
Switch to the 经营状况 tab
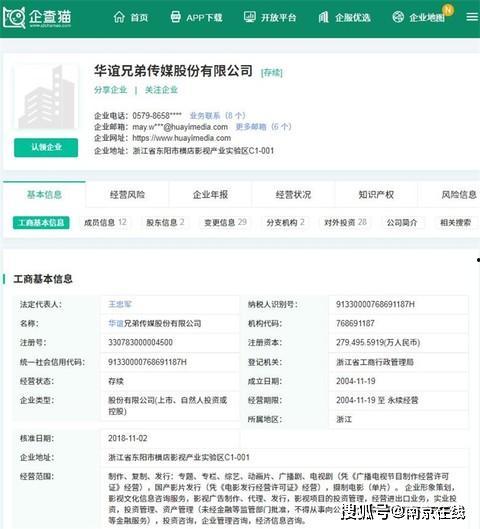tap(293, 195)
